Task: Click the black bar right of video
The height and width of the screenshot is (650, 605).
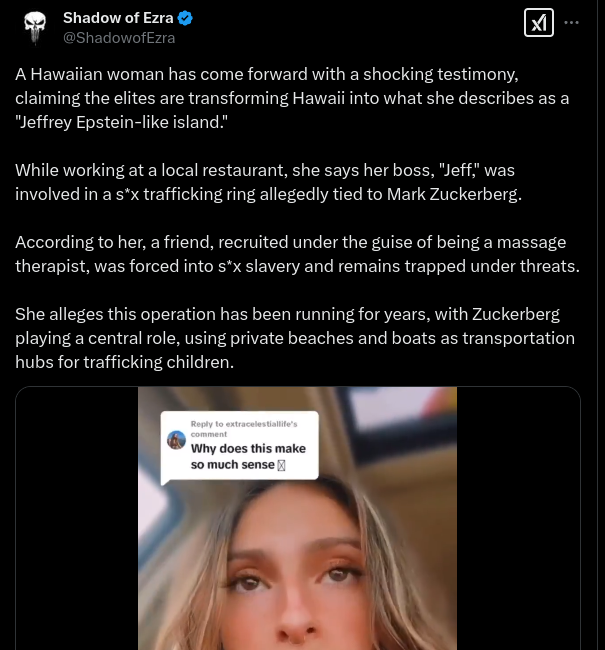Action: [x=518, y=518]
